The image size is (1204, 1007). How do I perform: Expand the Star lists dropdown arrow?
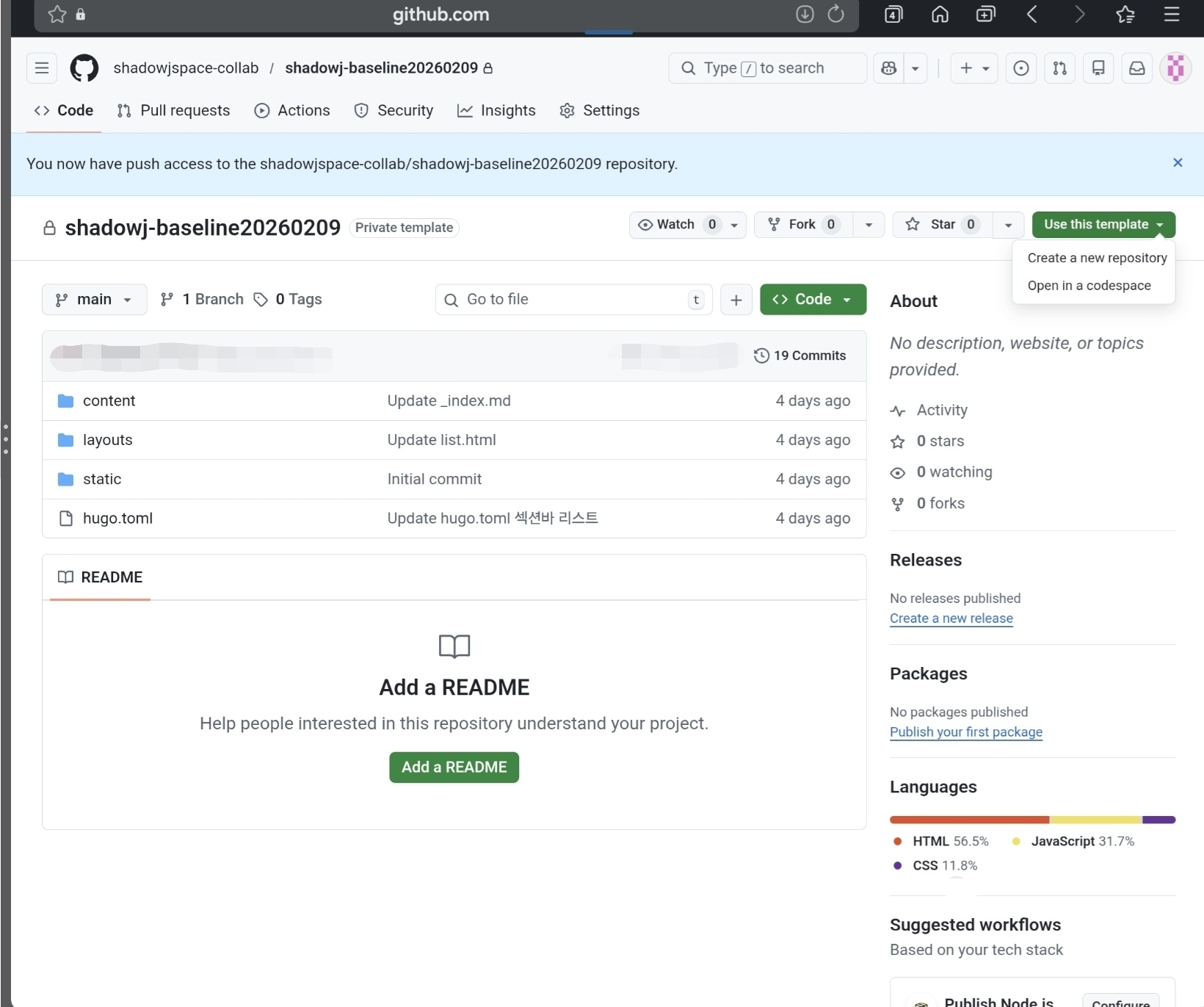(1008, 225)
